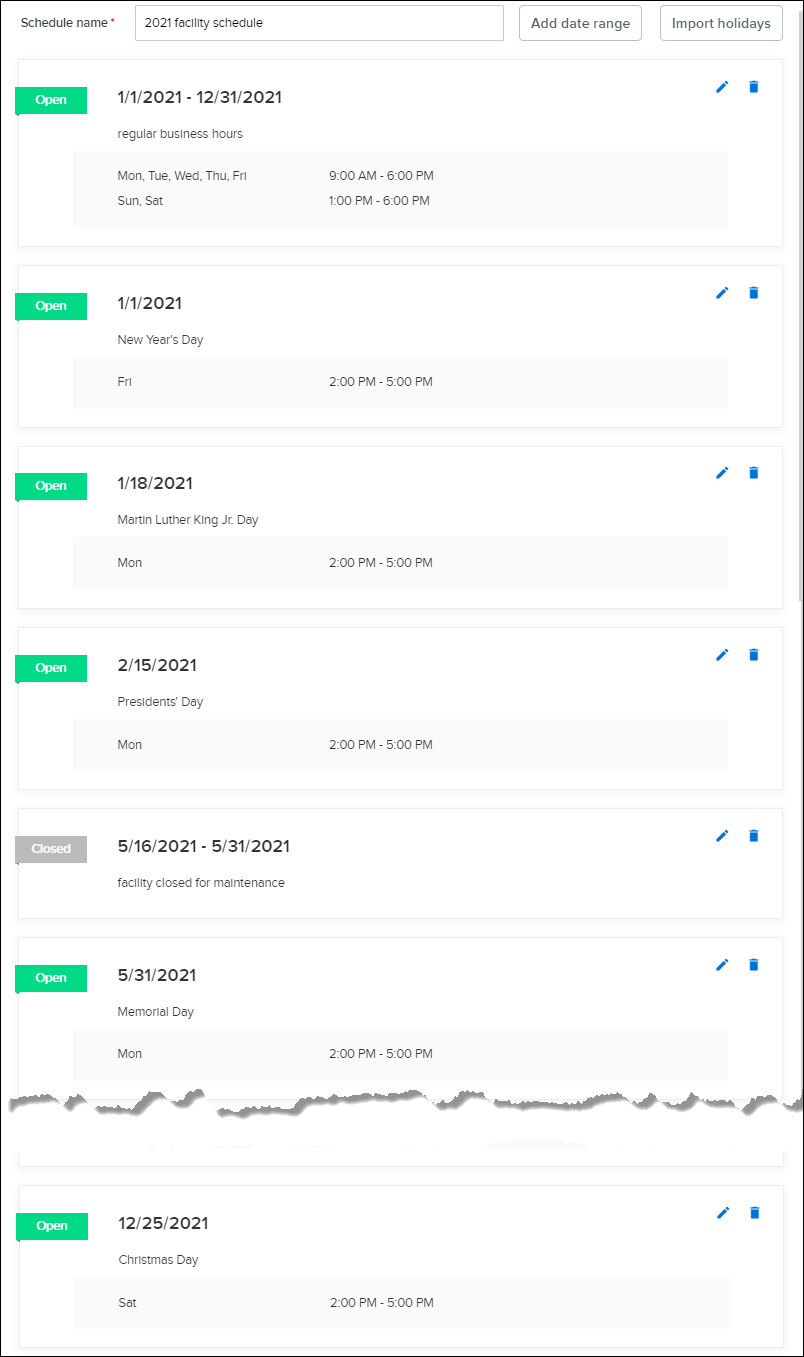Image resolution: width=804 pixels, height=1357 pixels.
Task: Edit the Christmas Day entry
Action: 724,1213
